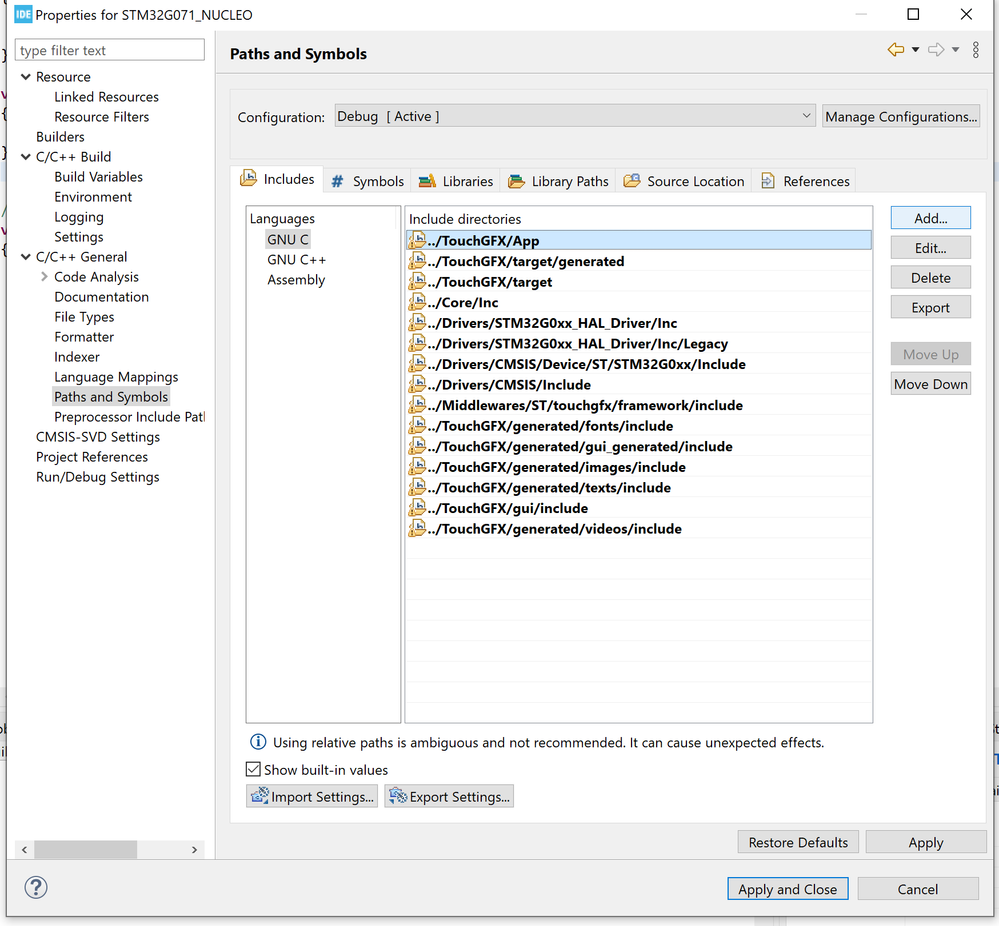Open Linked Resources in the tree
999x926 pixels.
[106, 97]
